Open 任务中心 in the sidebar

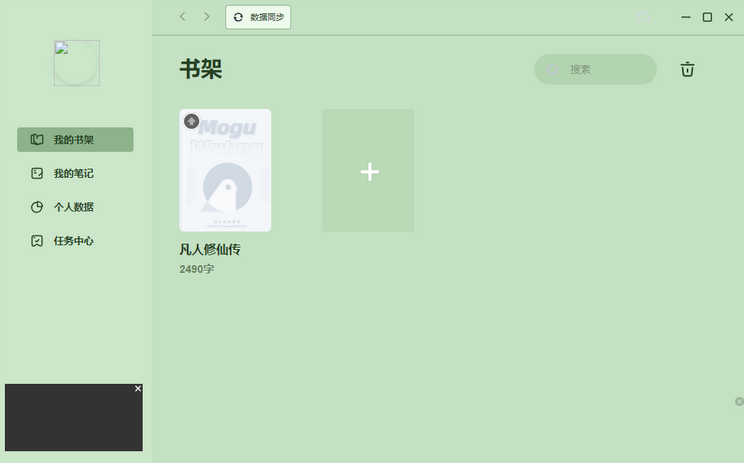pos(75,241)
